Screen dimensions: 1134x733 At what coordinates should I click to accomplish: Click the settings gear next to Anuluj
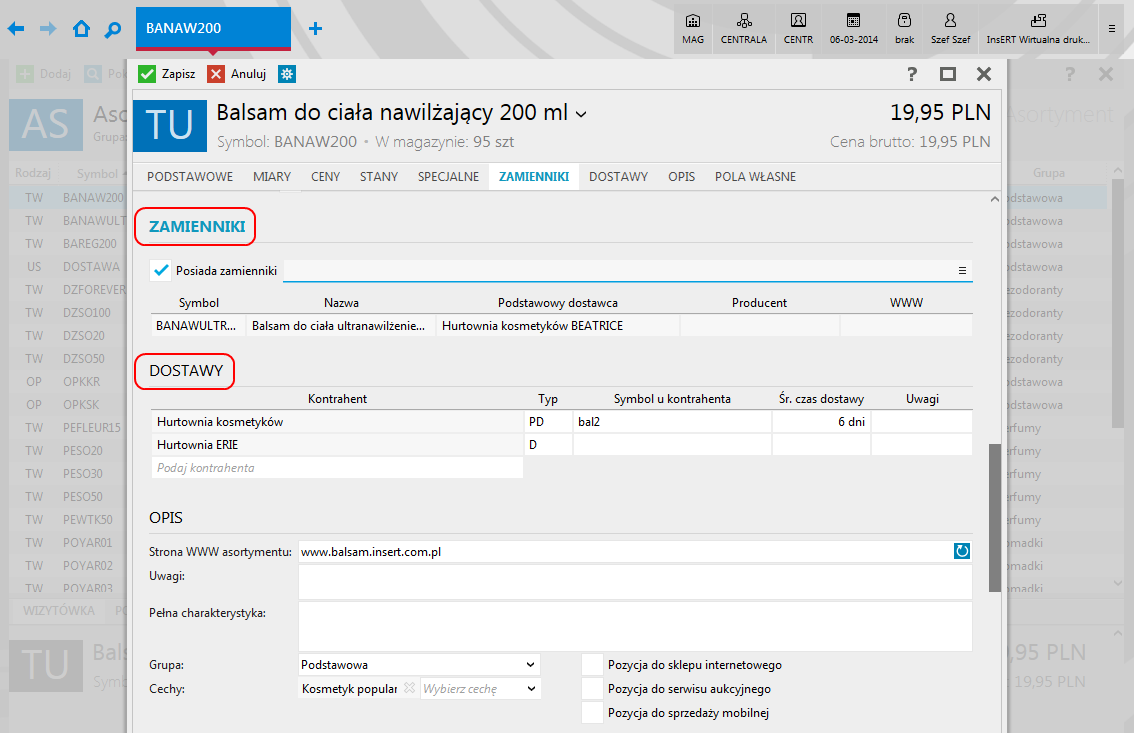coord(287,74)
